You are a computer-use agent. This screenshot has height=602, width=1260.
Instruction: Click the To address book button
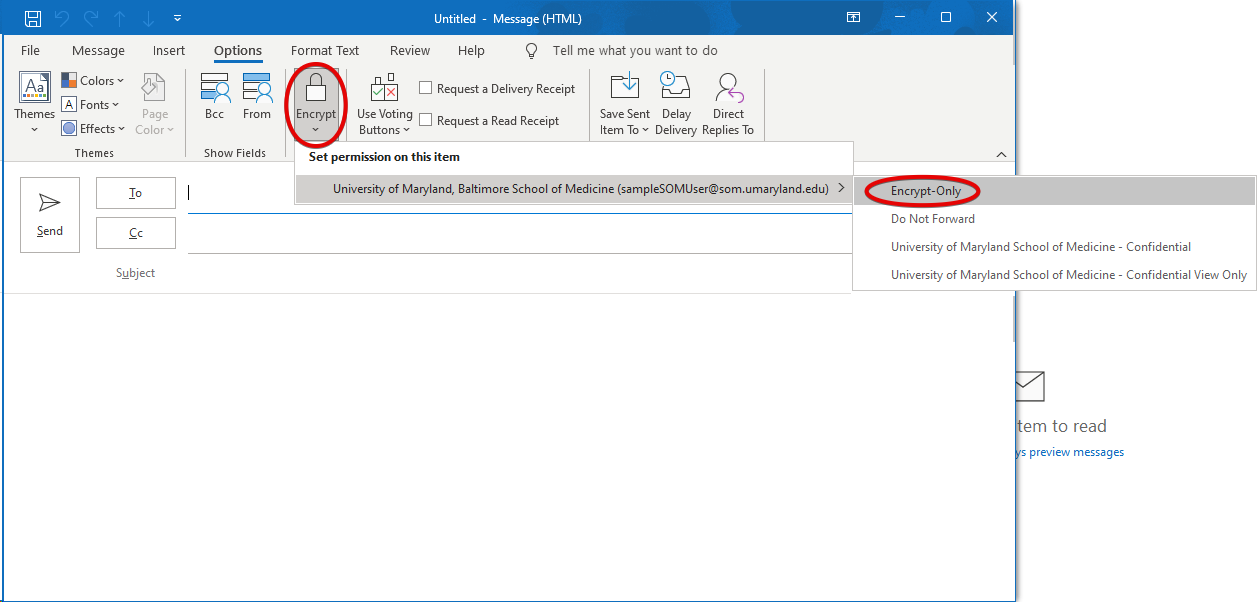coord(136,193)
